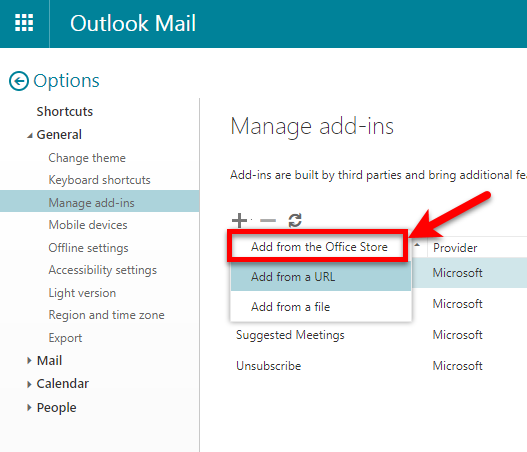Go to Mobile devices settings
This screenshot has height=452, width=527.
(88, 225)
